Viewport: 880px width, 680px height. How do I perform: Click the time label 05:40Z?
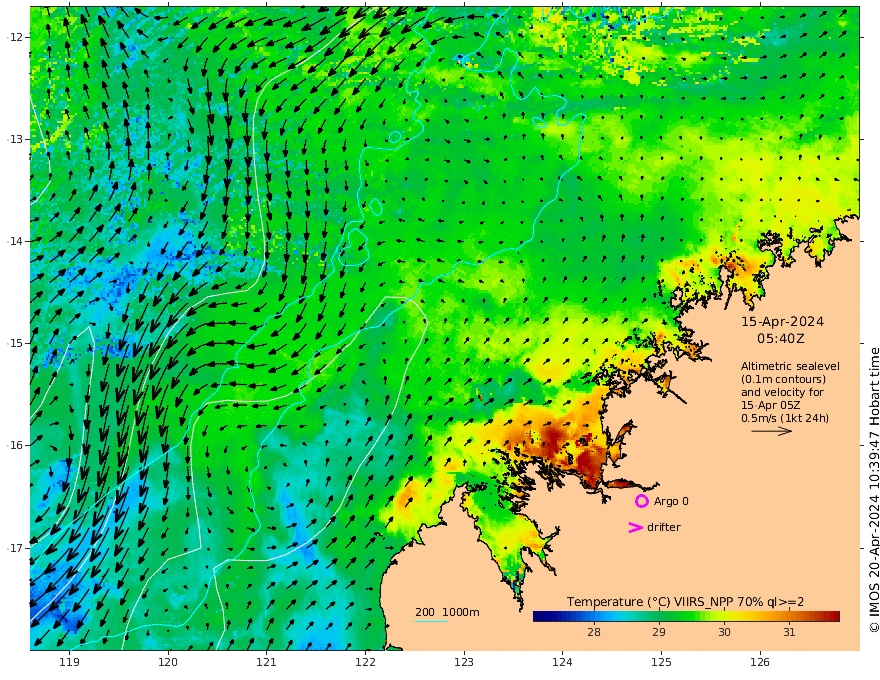point(781,339)
